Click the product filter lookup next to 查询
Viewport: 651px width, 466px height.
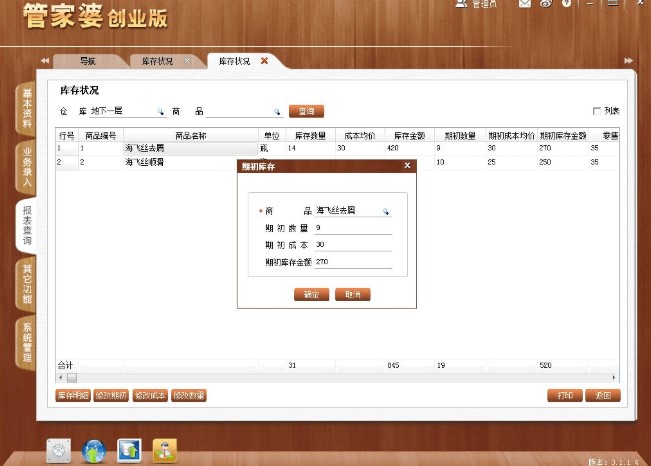(x=279, y=112)
